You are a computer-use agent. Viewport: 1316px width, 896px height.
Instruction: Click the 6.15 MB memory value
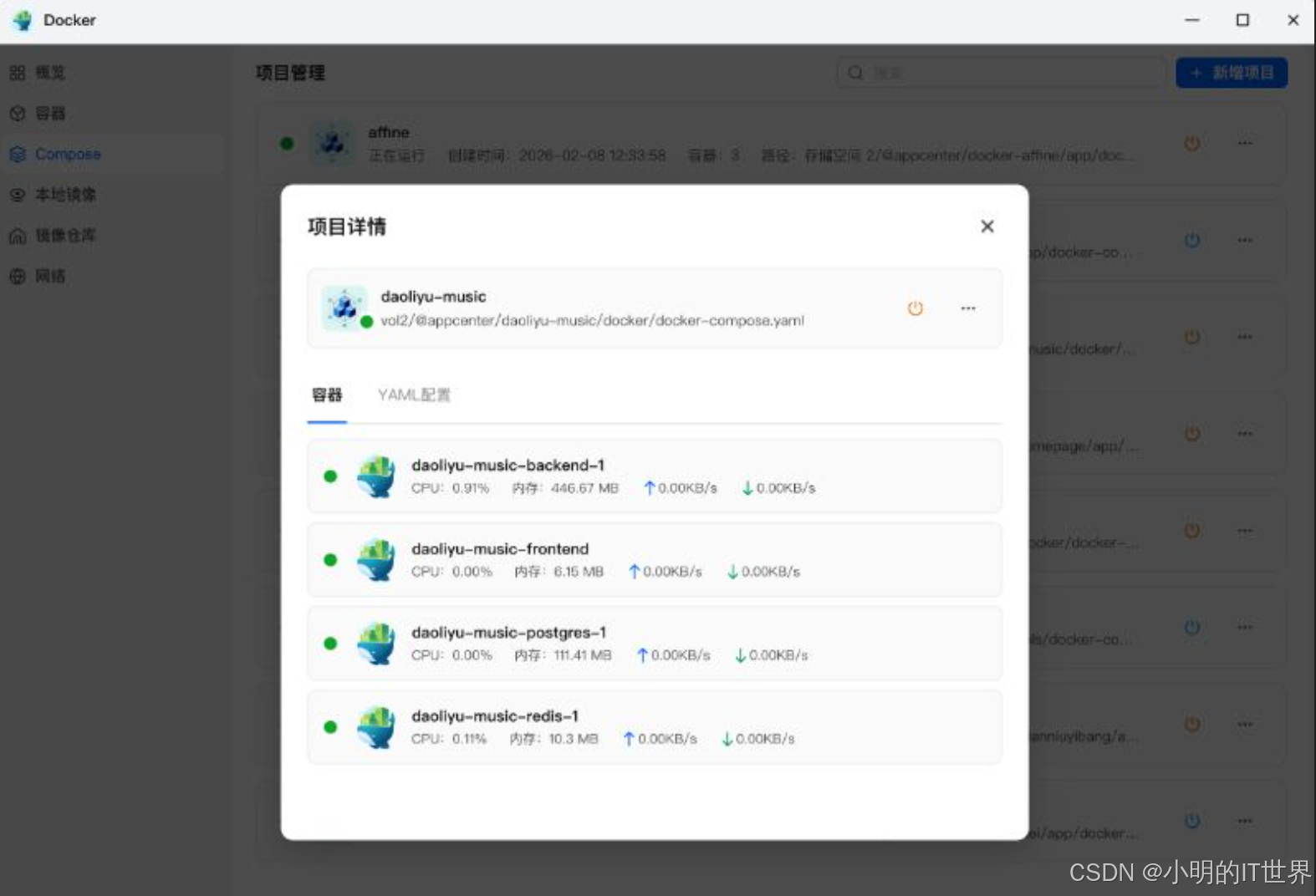(x=579, y=572)
